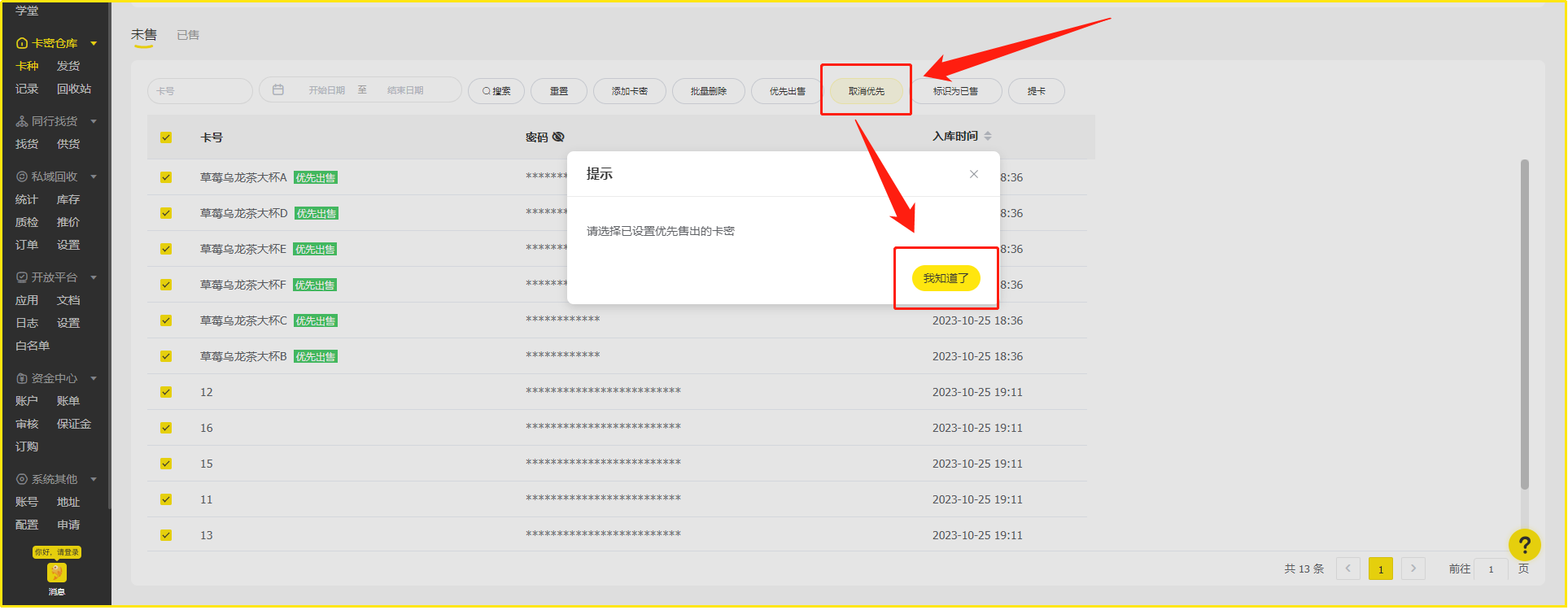Uncheck the checkbox for 草莓乌龙茶大杯A row
This screenshot has width=1568, height=610.
pyautogui.click(x=166, y=177)
